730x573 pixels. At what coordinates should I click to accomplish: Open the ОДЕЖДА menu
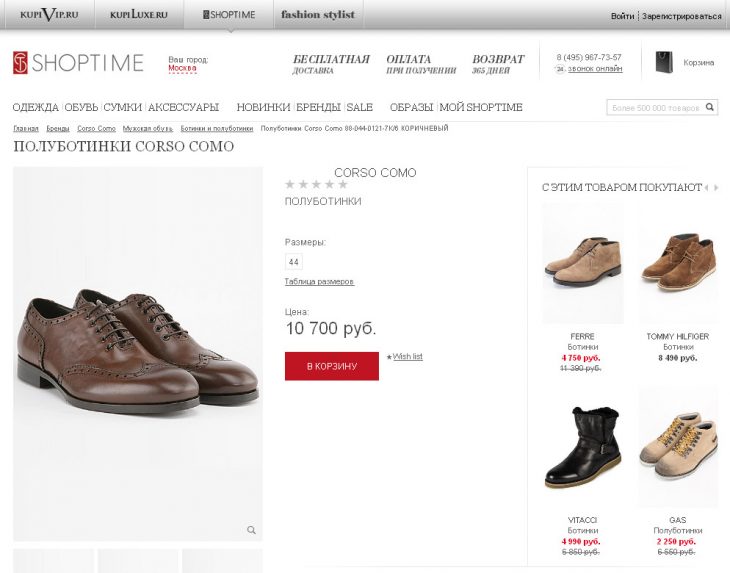coord(36,107)
